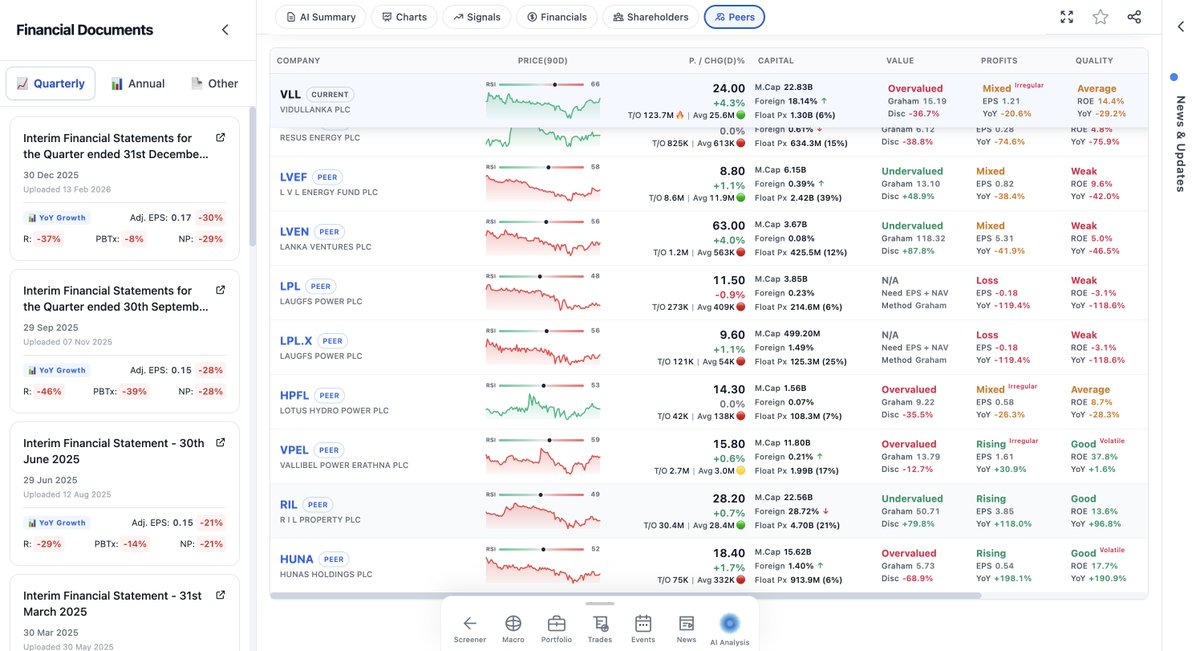
Task: Click LPL RSI indicator bar
Action: tap(543, 276)
